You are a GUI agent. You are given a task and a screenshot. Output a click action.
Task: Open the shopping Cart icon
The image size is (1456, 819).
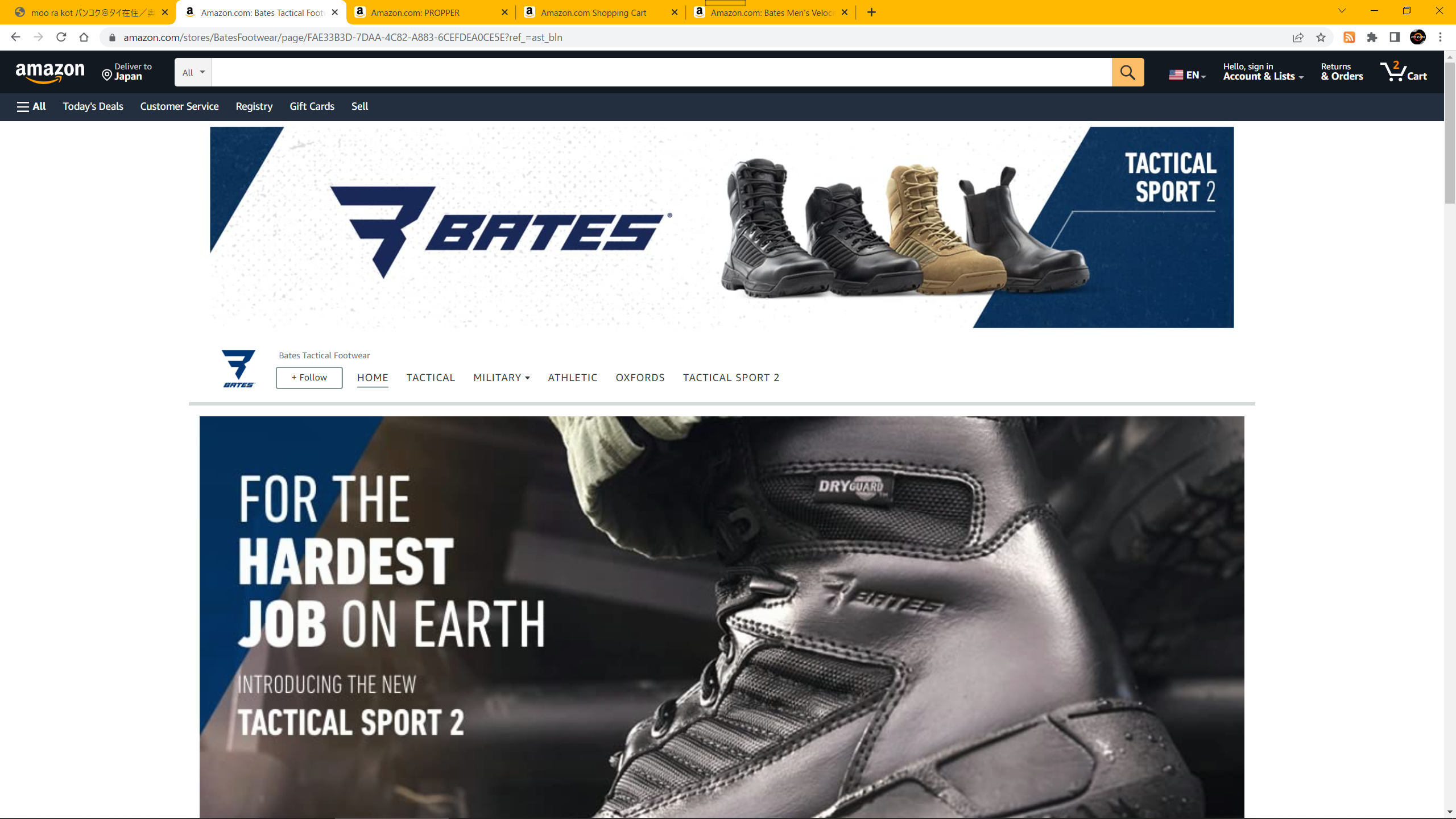1404,72
